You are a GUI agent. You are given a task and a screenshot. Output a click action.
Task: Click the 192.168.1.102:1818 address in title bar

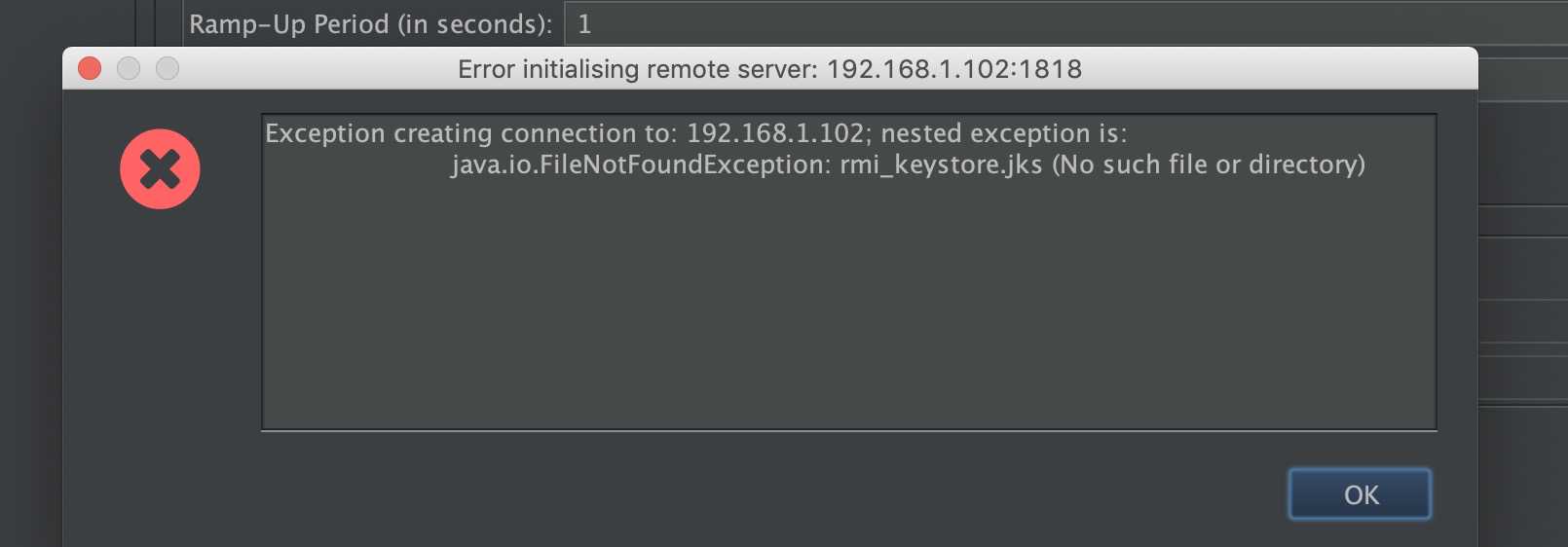pyautogui.click(x=954, y=69)
